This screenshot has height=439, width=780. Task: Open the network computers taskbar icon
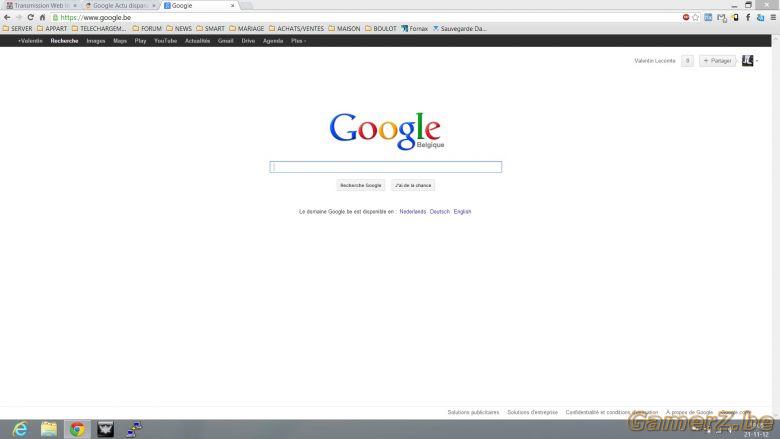click(x=134, y=429)
